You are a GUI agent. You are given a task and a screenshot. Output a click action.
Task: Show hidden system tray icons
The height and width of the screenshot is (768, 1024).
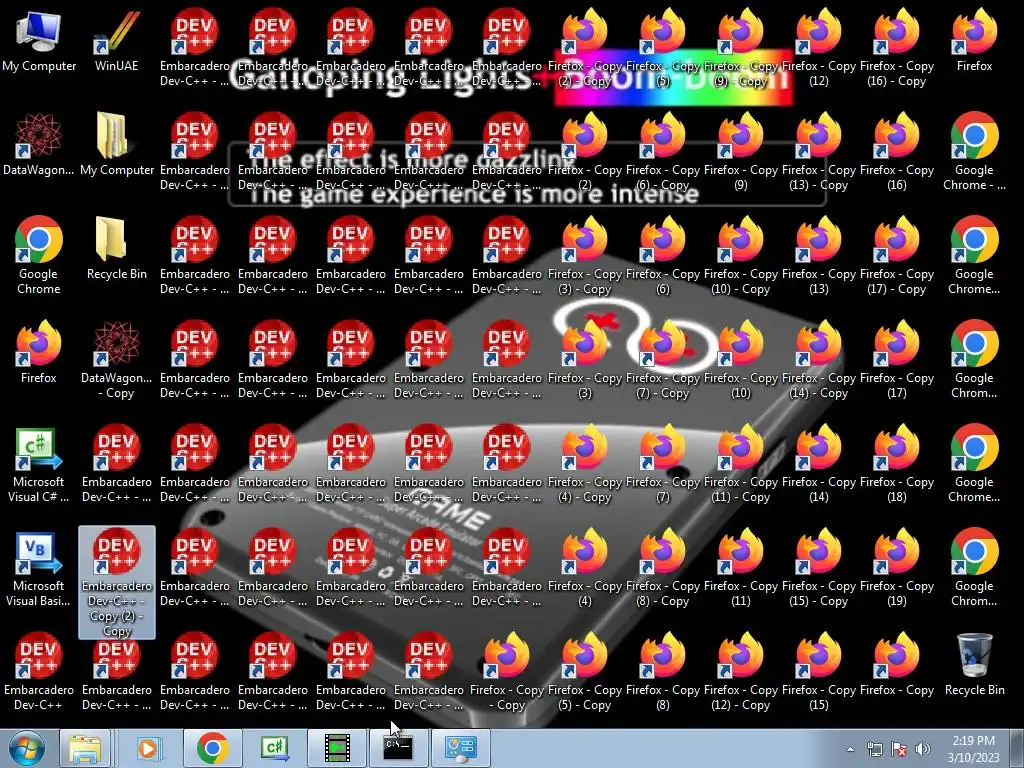[850, 749]
